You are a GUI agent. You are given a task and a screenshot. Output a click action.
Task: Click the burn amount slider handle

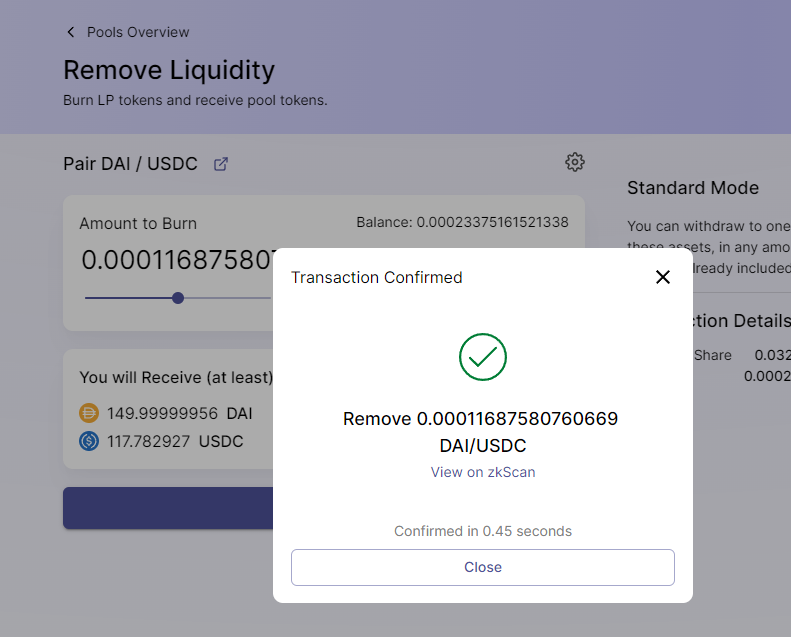pos(178,298)
